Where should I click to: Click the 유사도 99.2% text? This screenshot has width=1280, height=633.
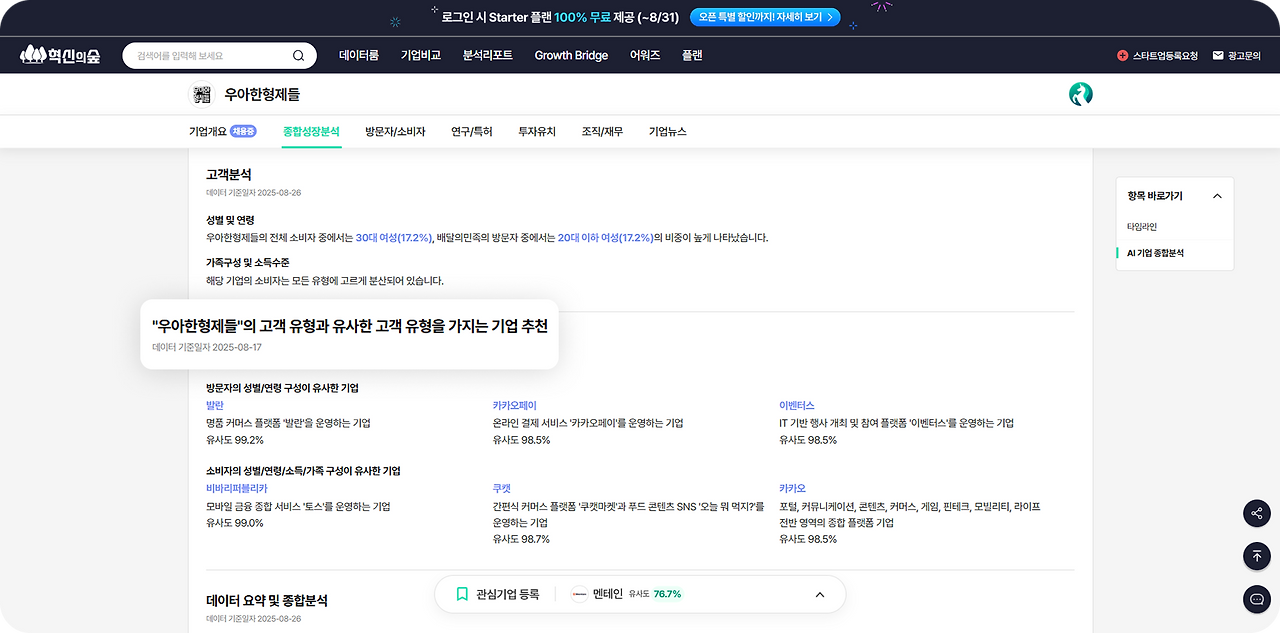click(x=235, y=440)
